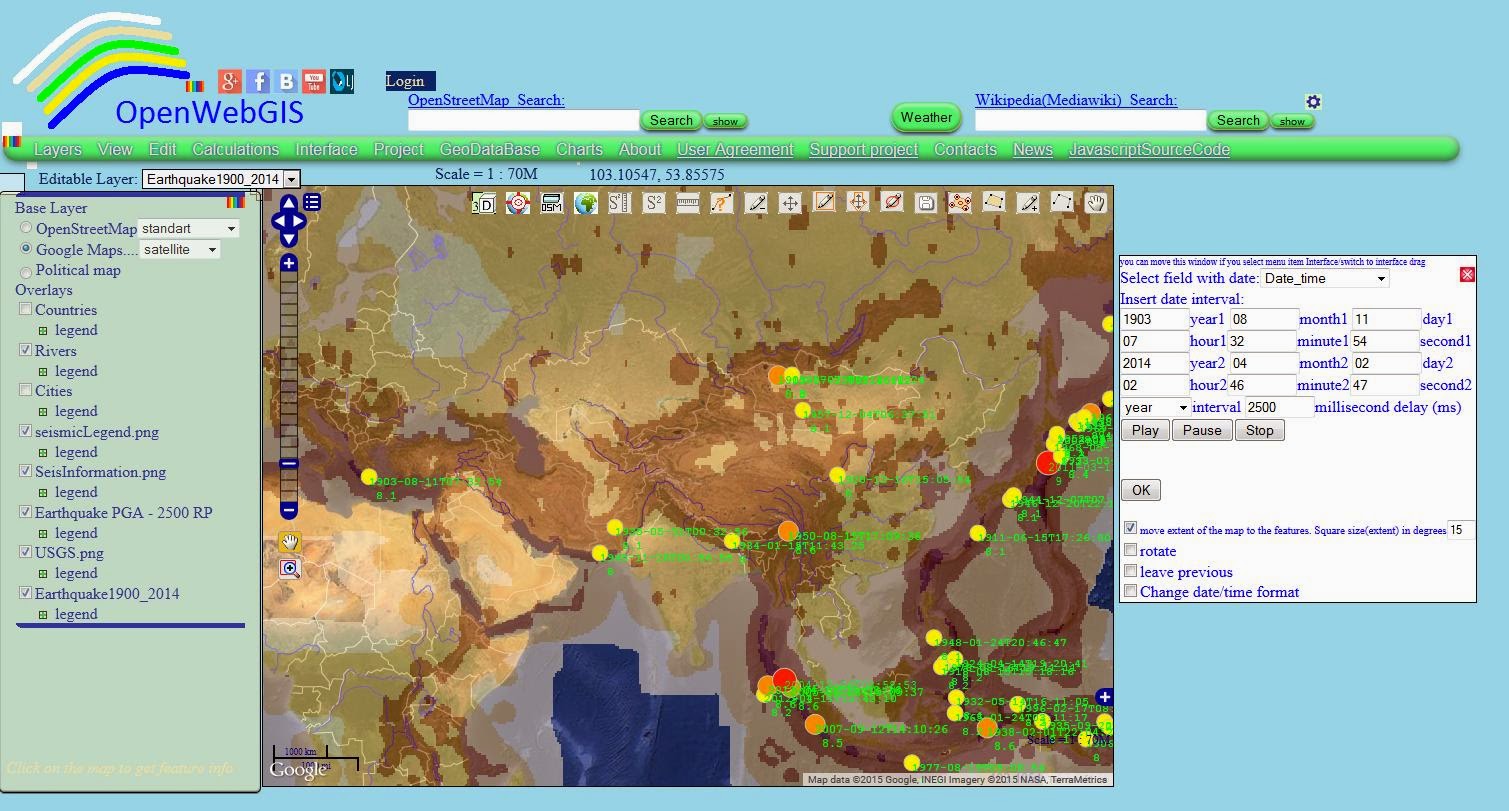Click Play in the date animation panel
1509x811 pixels.
tap(1145, 431)
